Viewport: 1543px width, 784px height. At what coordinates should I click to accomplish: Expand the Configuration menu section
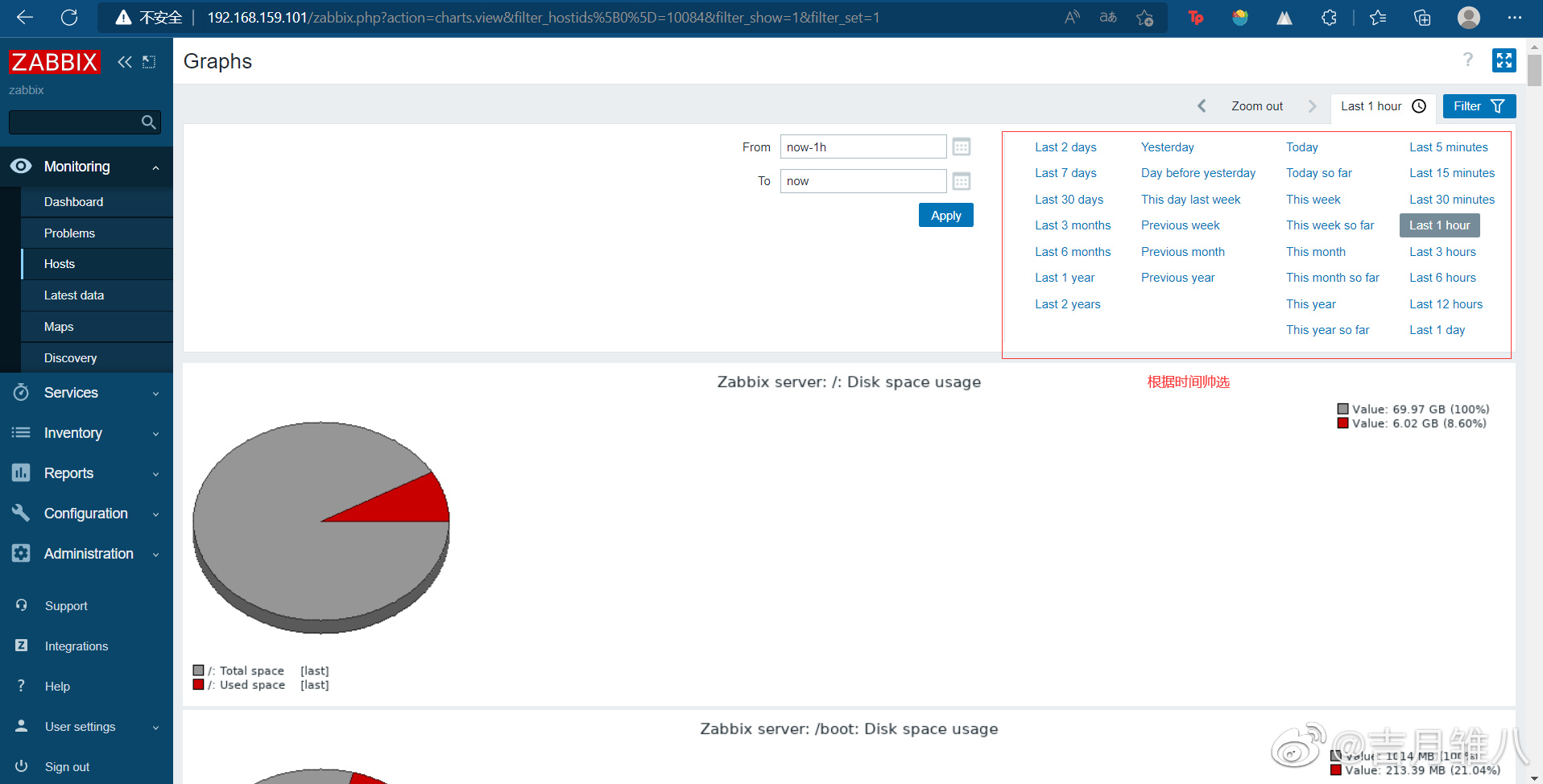tap(155, 514)
